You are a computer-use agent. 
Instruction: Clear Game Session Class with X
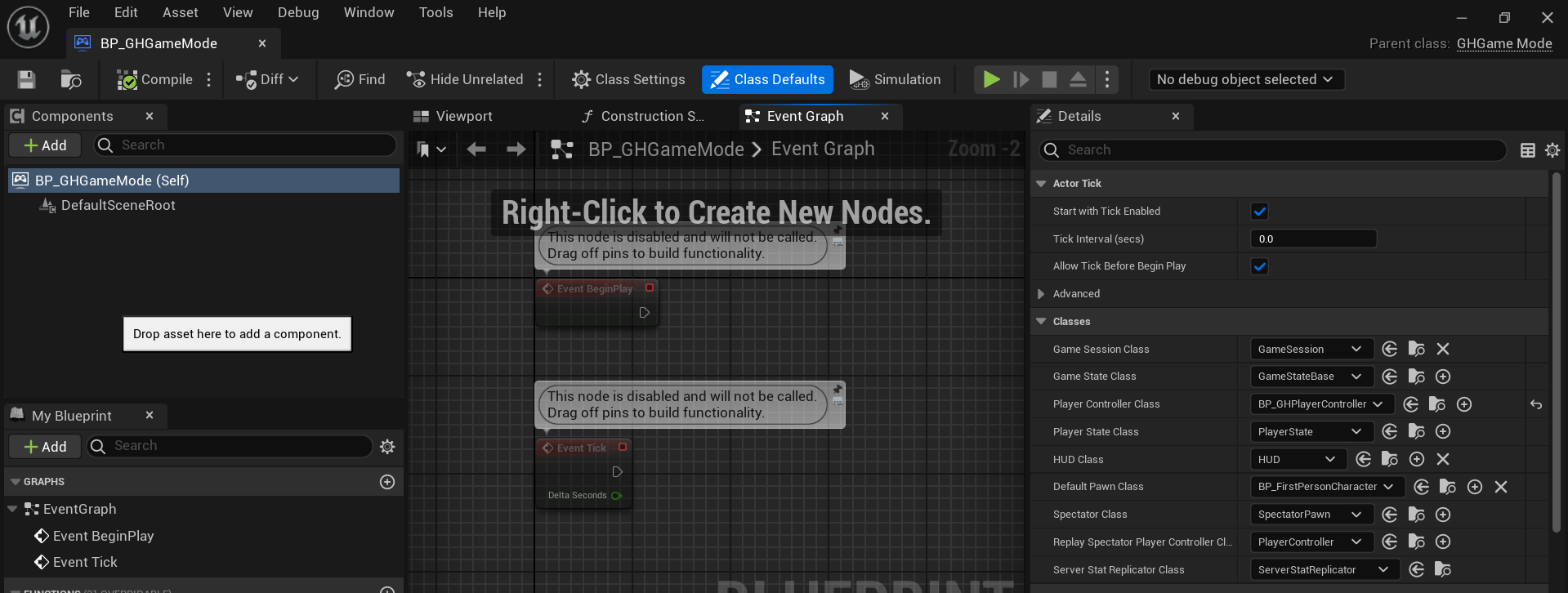[x=1443, y=349]
